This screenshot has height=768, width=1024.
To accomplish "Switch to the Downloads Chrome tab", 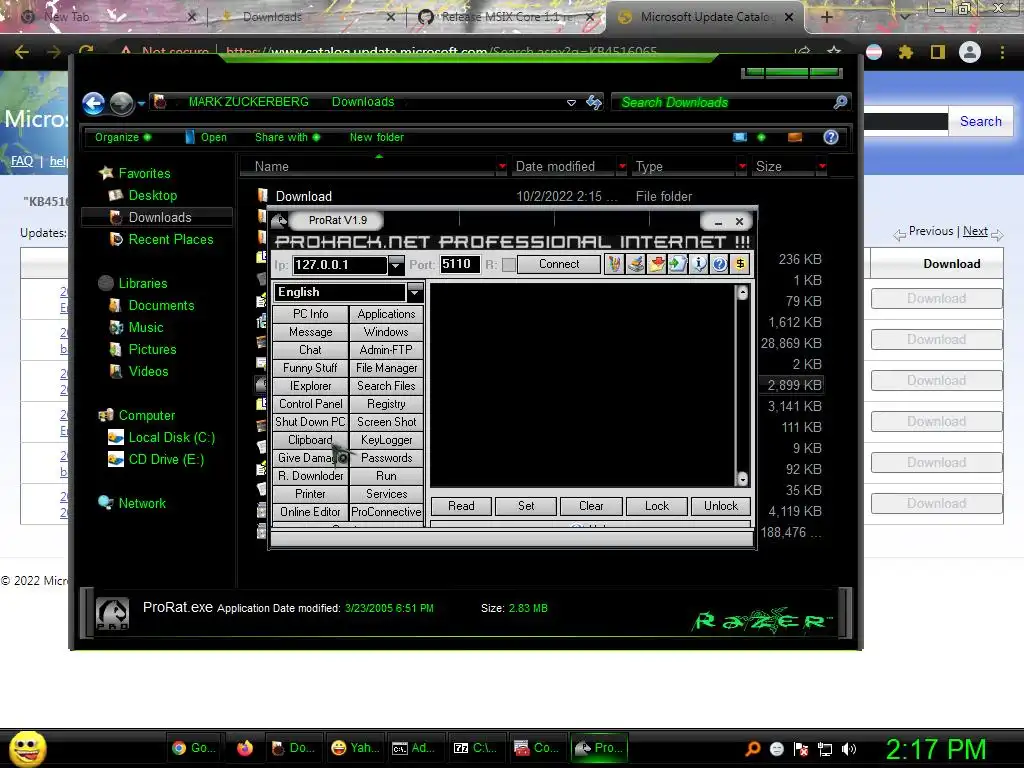I will 307,17.
